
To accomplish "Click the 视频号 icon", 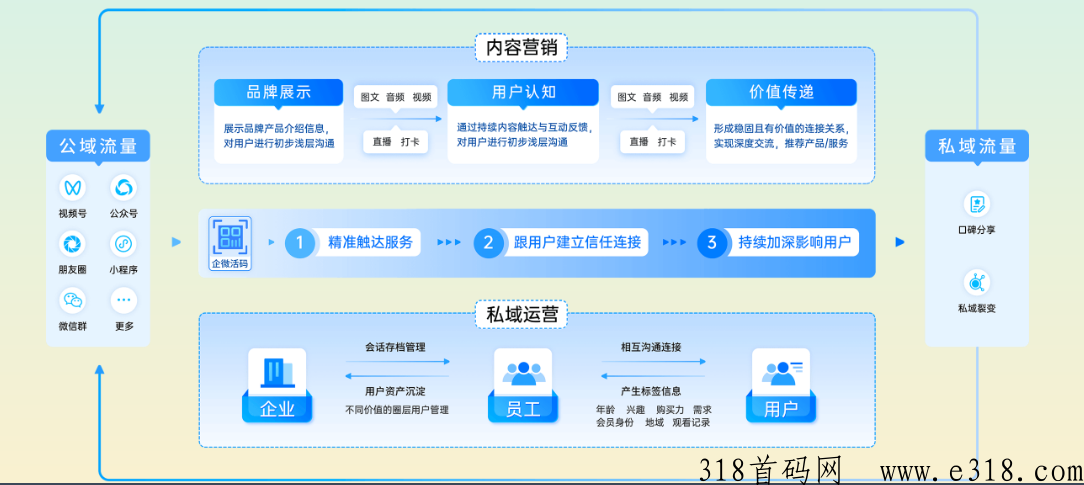I will pos(73,188).
